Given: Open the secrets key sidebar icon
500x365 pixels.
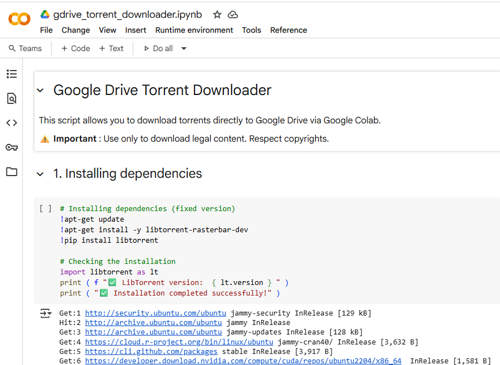Looking at the screenshot, I should click(x=12, y=147).
